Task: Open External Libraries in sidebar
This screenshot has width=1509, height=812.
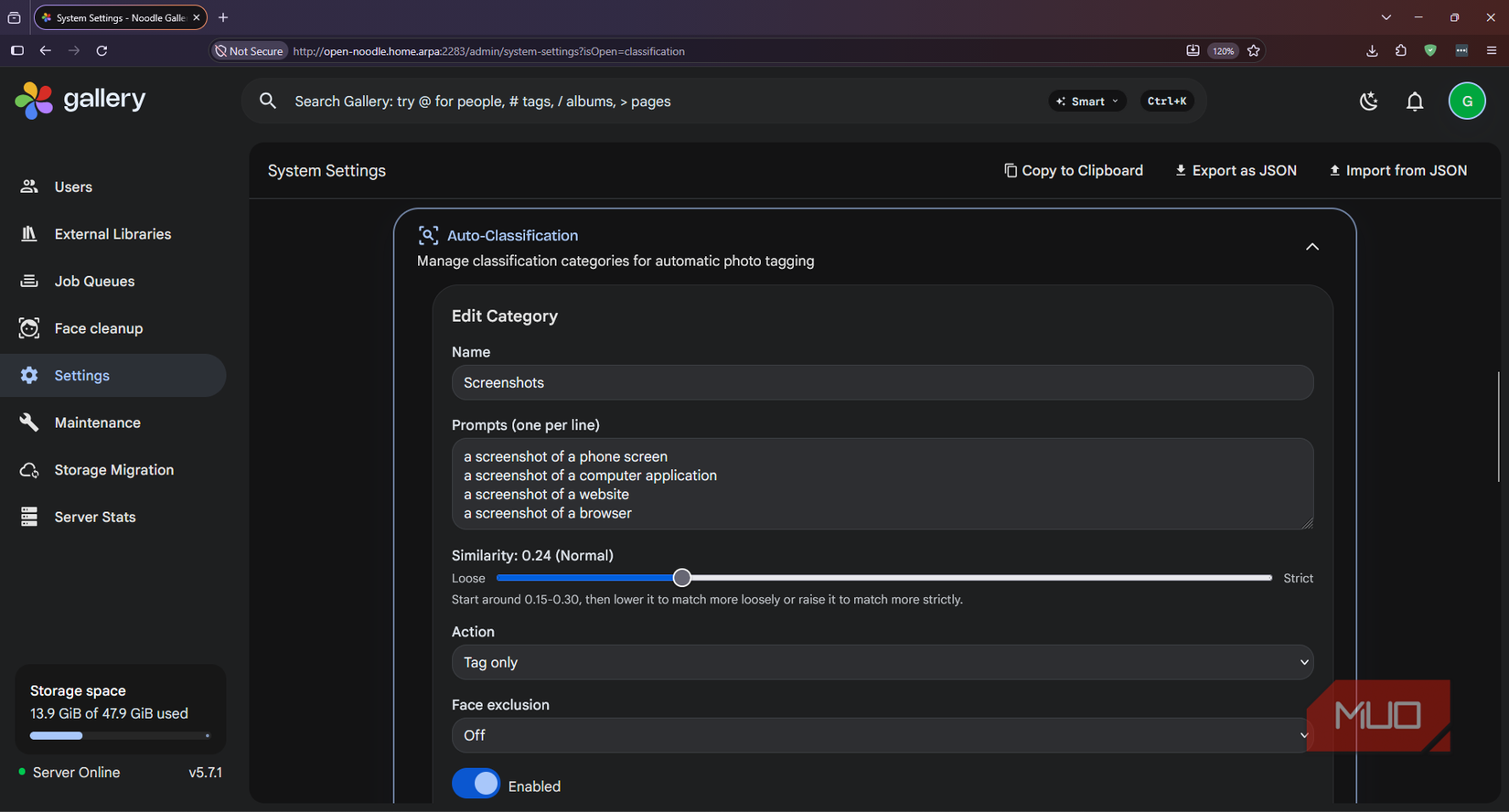Action: 113,234
